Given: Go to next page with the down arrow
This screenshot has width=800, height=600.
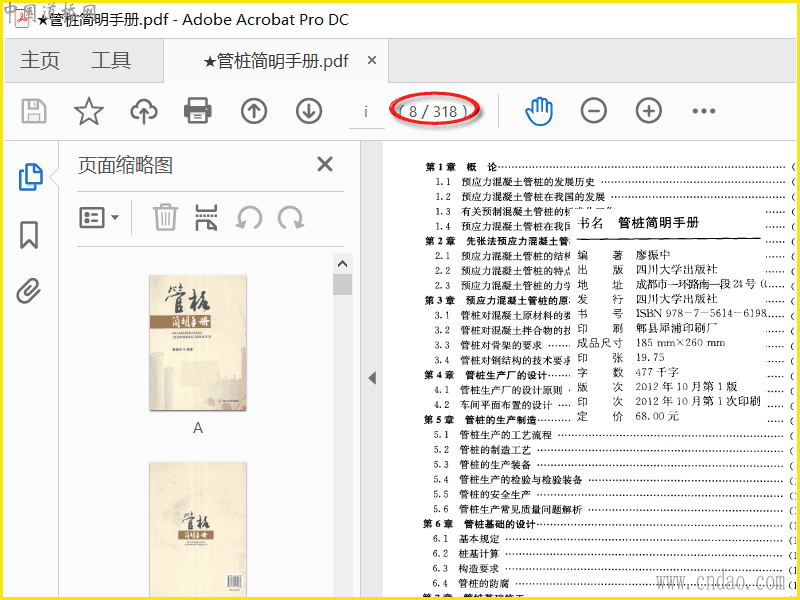Looking at the screenshot, I should 309,111.
